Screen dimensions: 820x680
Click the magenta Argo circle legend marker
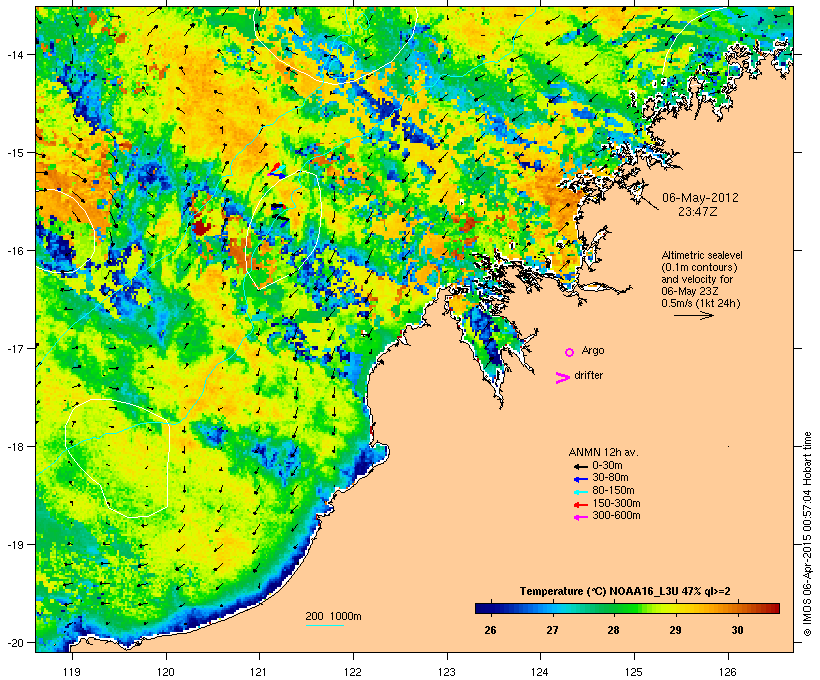point(570,352)
